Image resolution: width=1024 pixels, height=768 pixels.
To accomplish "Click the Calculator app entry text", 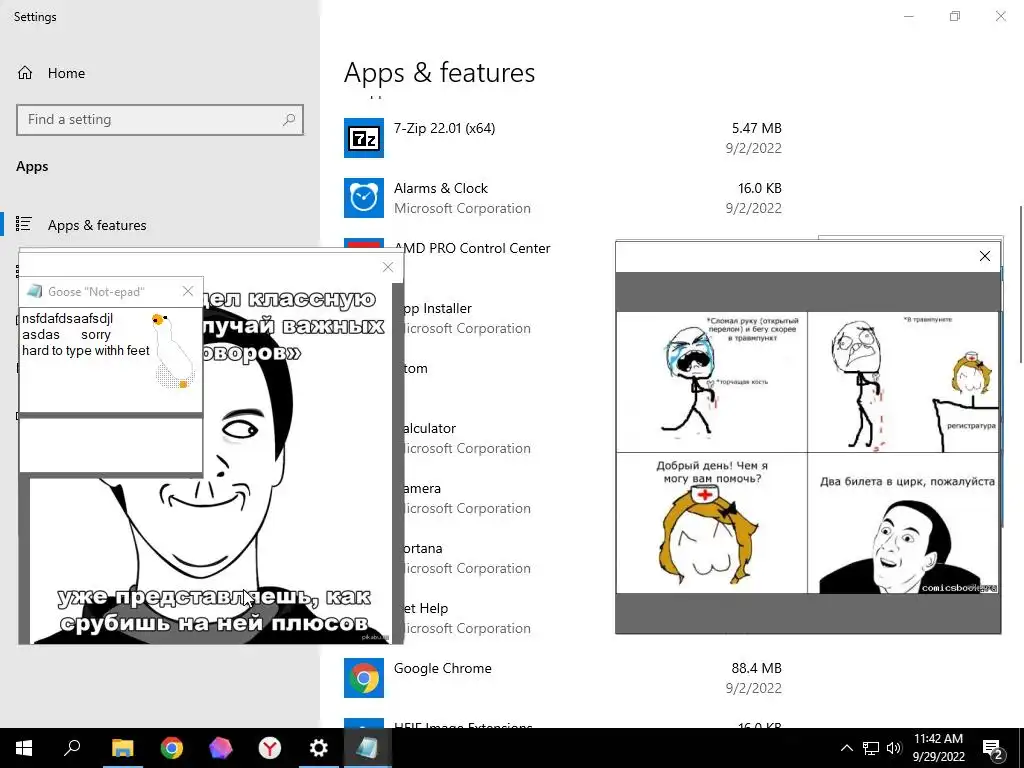I will 430,428.
